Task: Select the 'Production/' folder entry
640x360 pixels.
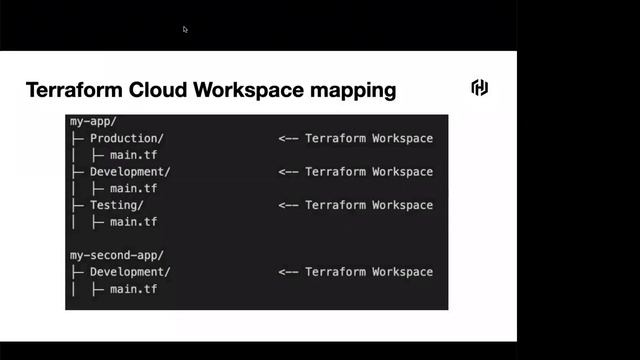Action: click(x=127, y=138)
